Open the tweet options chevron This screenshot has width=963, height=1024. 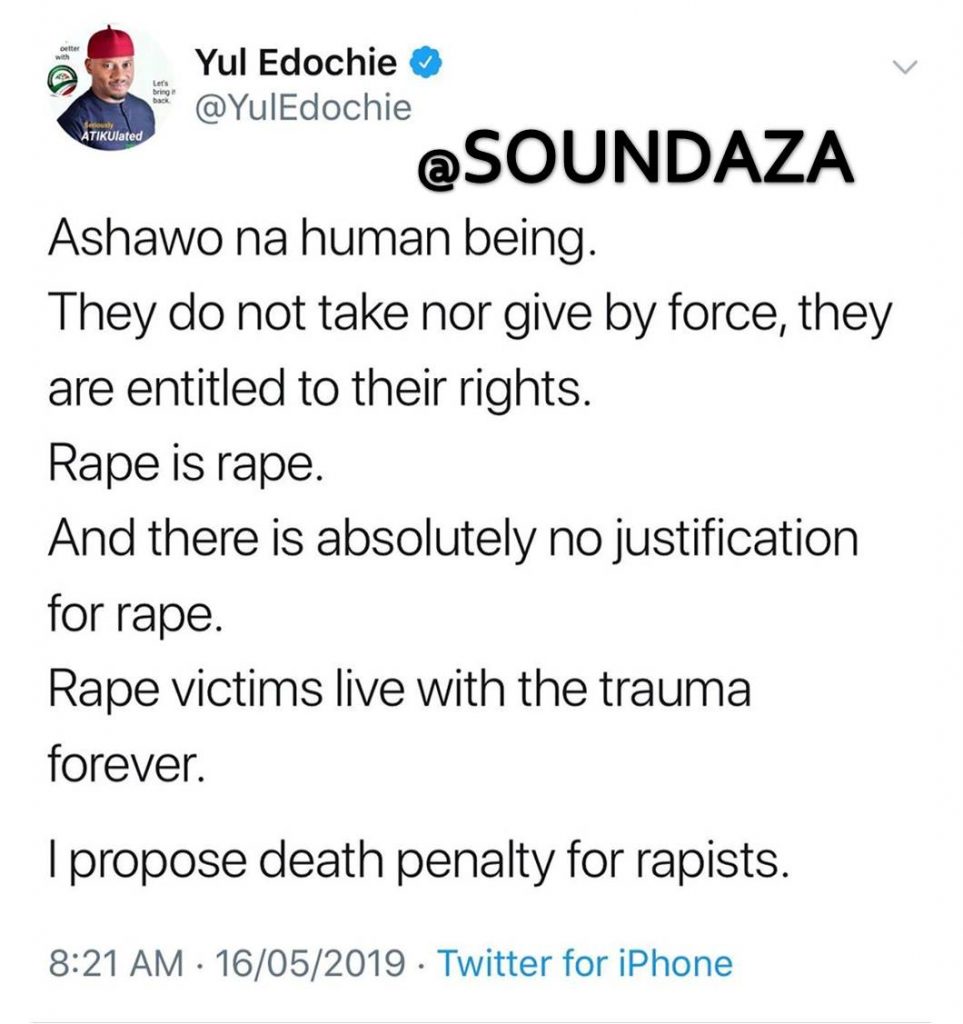pos(904,67)
